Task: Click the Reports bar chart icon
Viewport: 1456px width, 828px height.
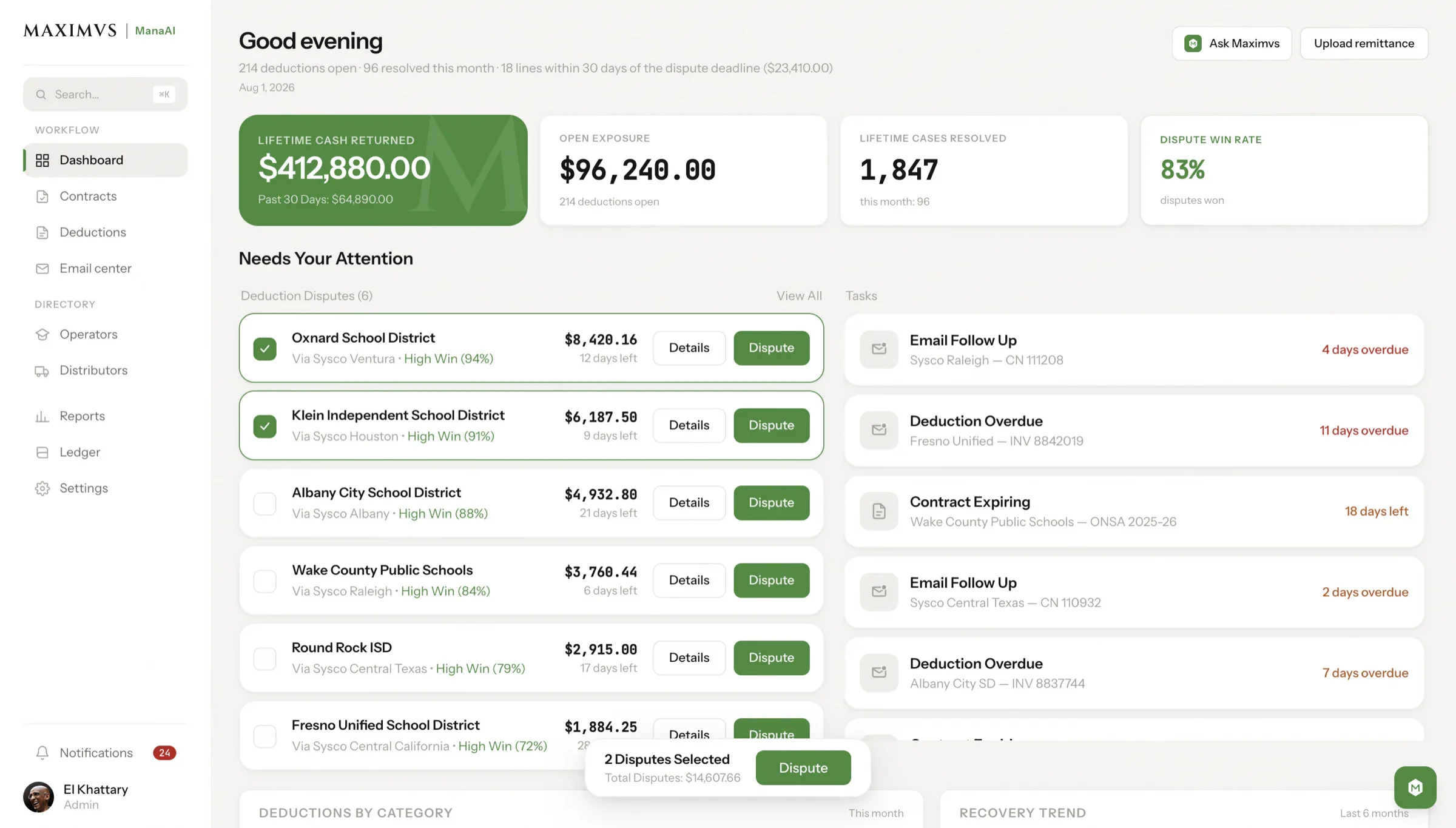Action: (42, 416)
